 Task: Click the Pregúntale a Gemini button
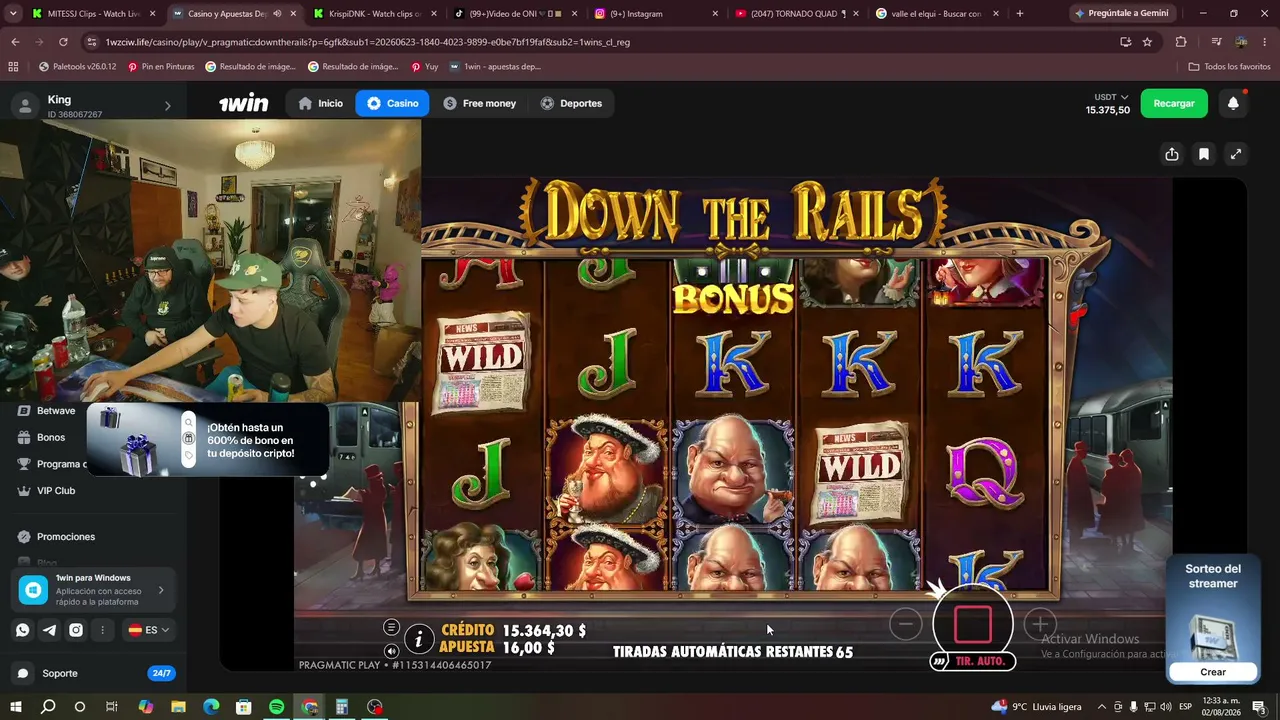click(1121, 14)
